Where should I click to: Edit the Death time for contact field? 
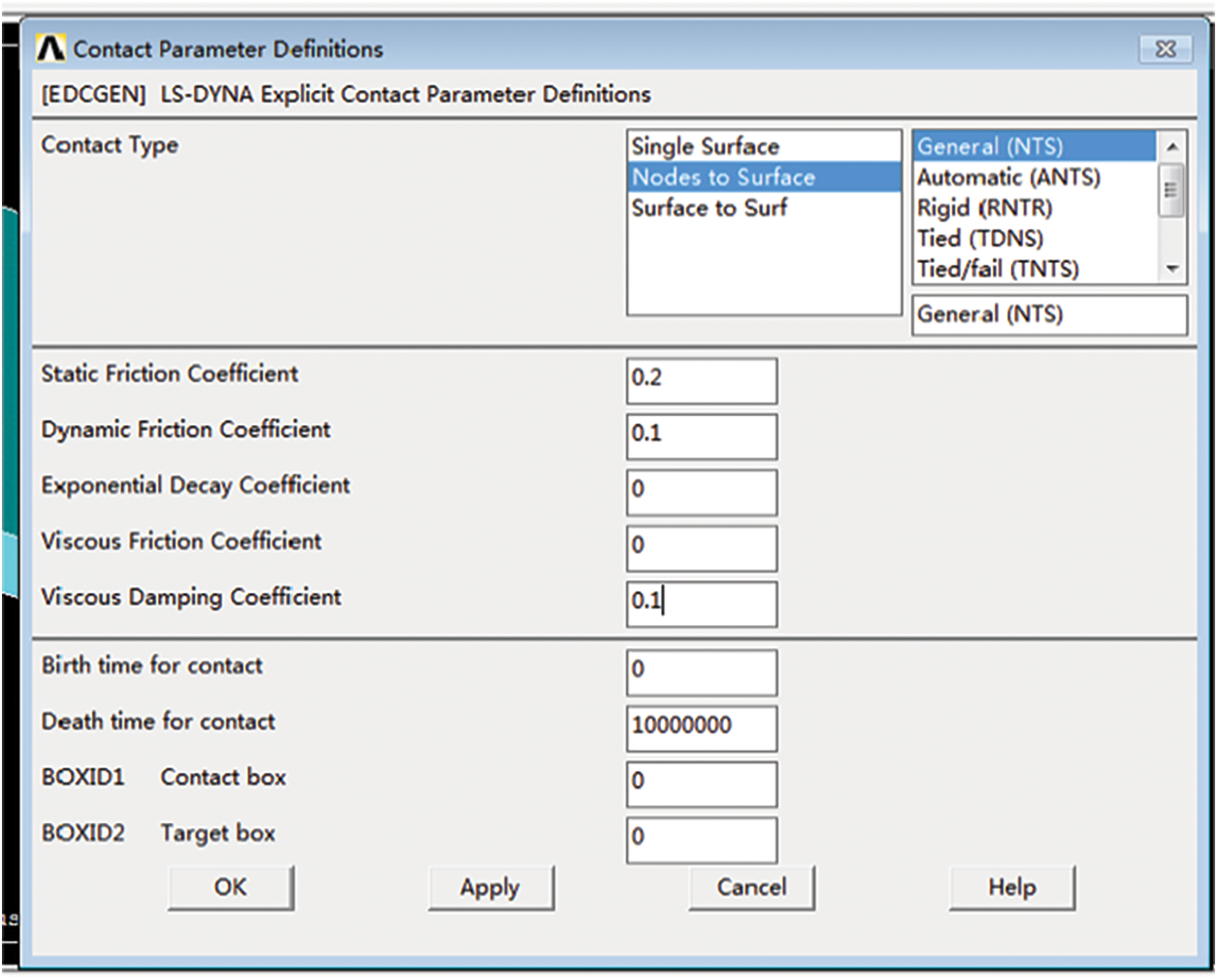(701, 727)
